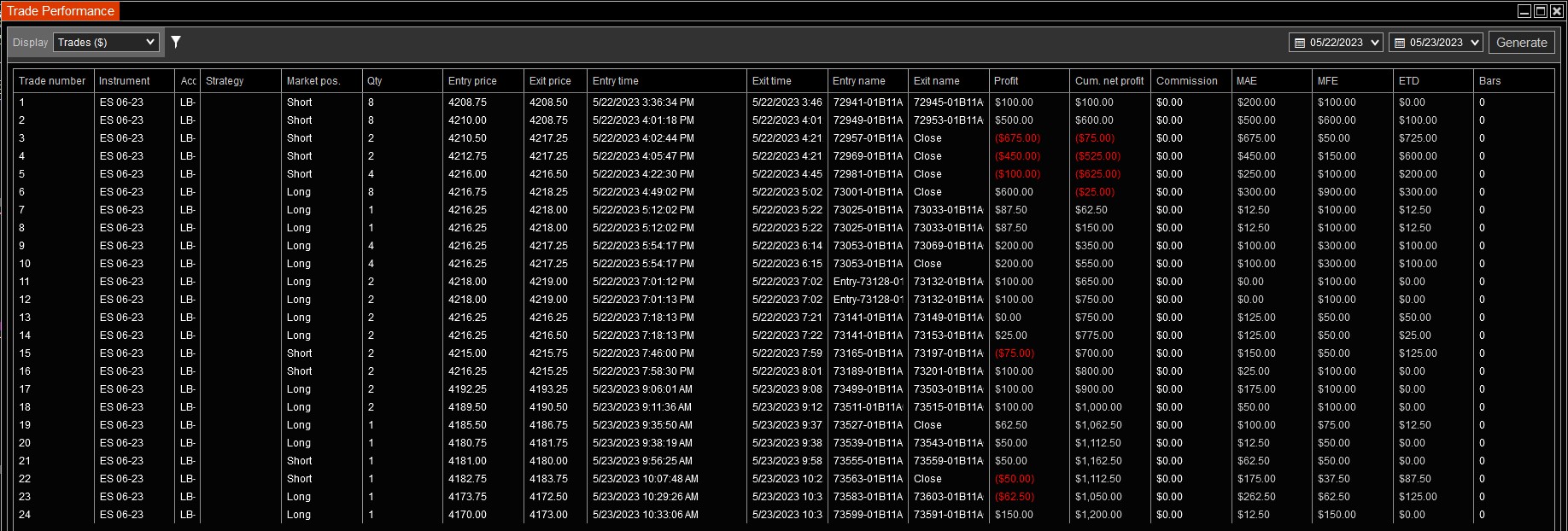Select entry time 5/22/2023 7:58:30 PM

click(x=643, y=371)
